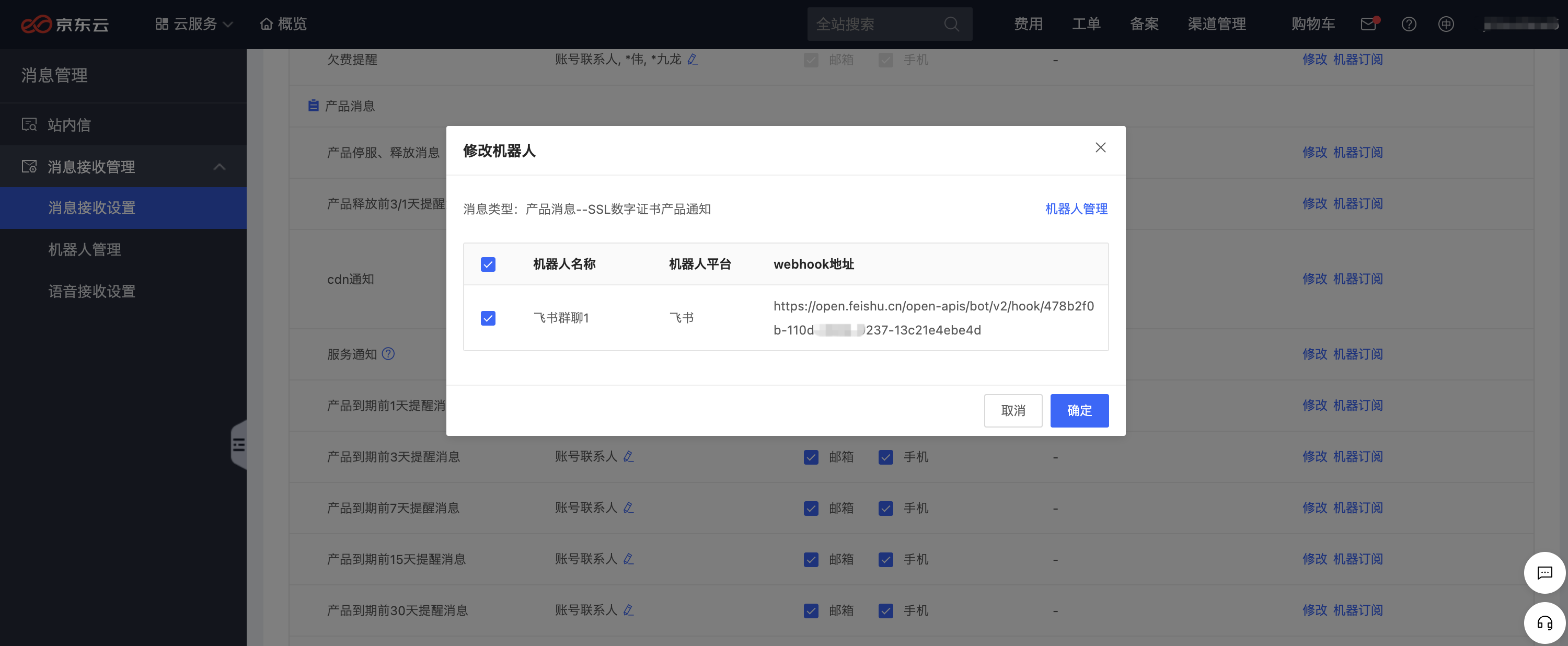Open 语音接收设置 in the sidebar

[123, 292]
